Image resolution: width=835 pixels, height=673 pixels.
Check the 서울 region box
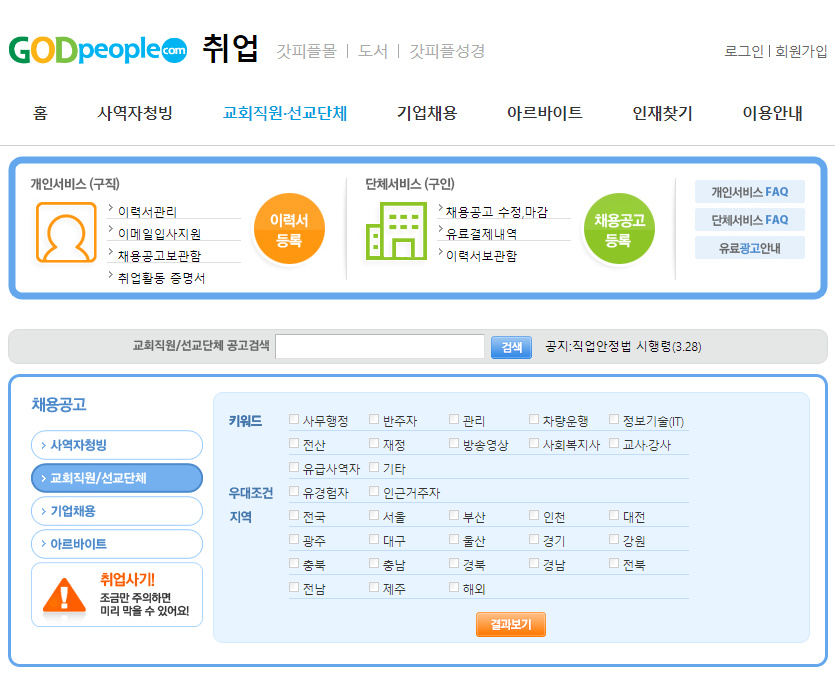tap(374, 515)
